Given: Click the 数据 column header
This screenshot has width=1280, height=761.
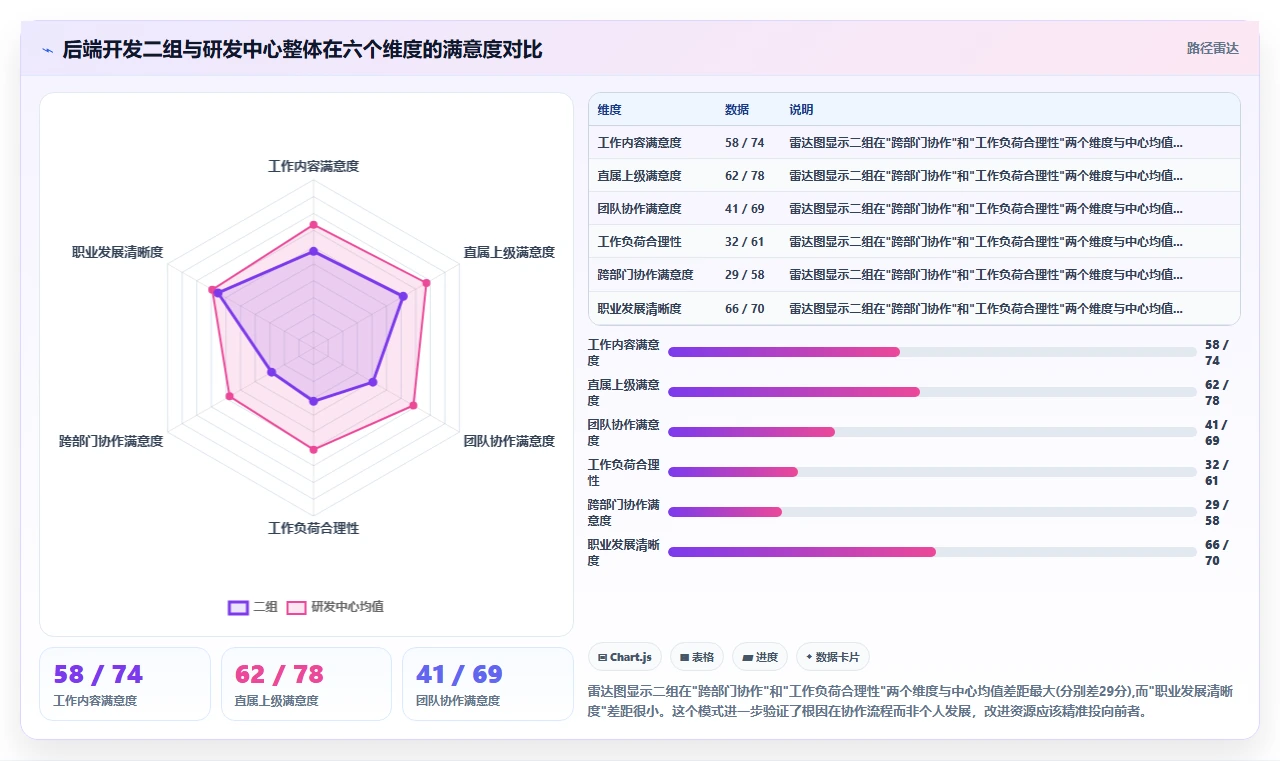Looking at the screenshot, I should pos(736,109).
